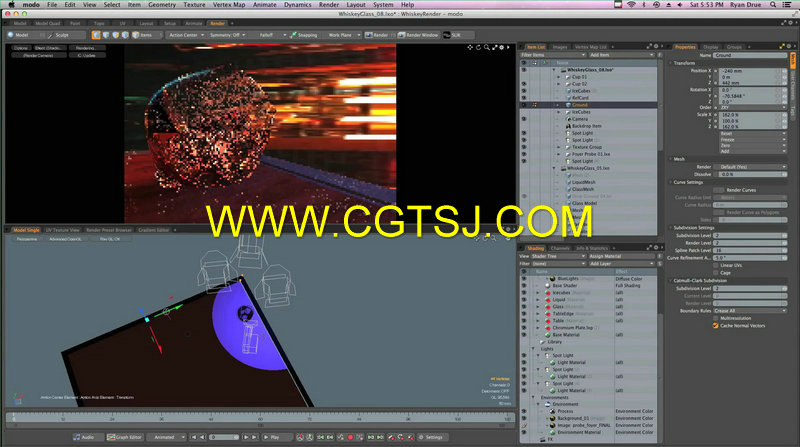Screen dimensions: 800x447
Task: Toggle visibility eye of Texture Group
Action: [523, 147]
